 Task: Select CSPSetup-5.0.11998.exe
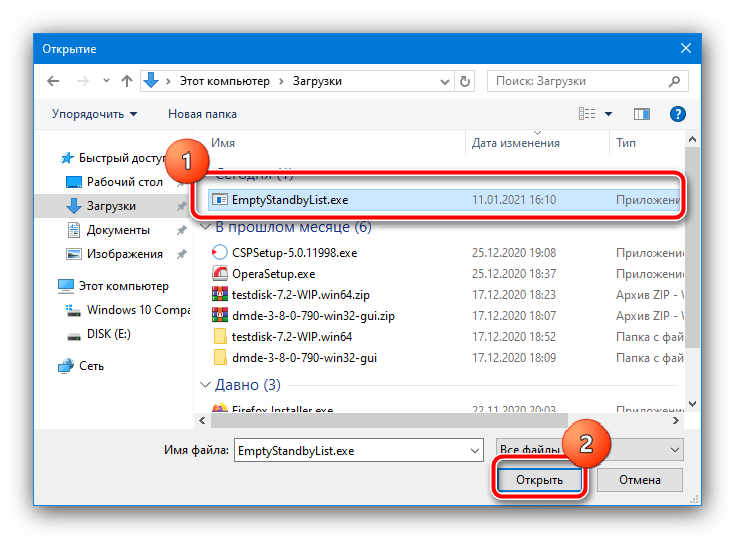pos(445,253)
